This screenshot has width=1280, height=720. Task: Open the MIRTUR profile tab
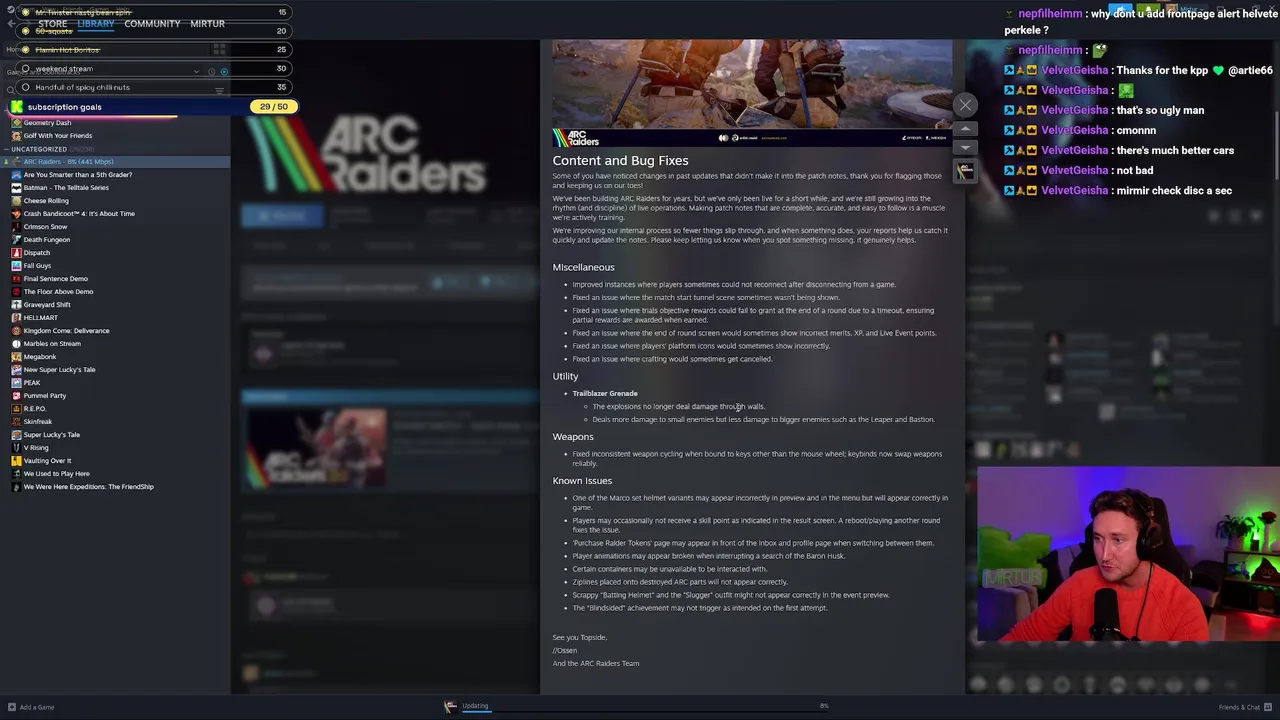[207, 23]
